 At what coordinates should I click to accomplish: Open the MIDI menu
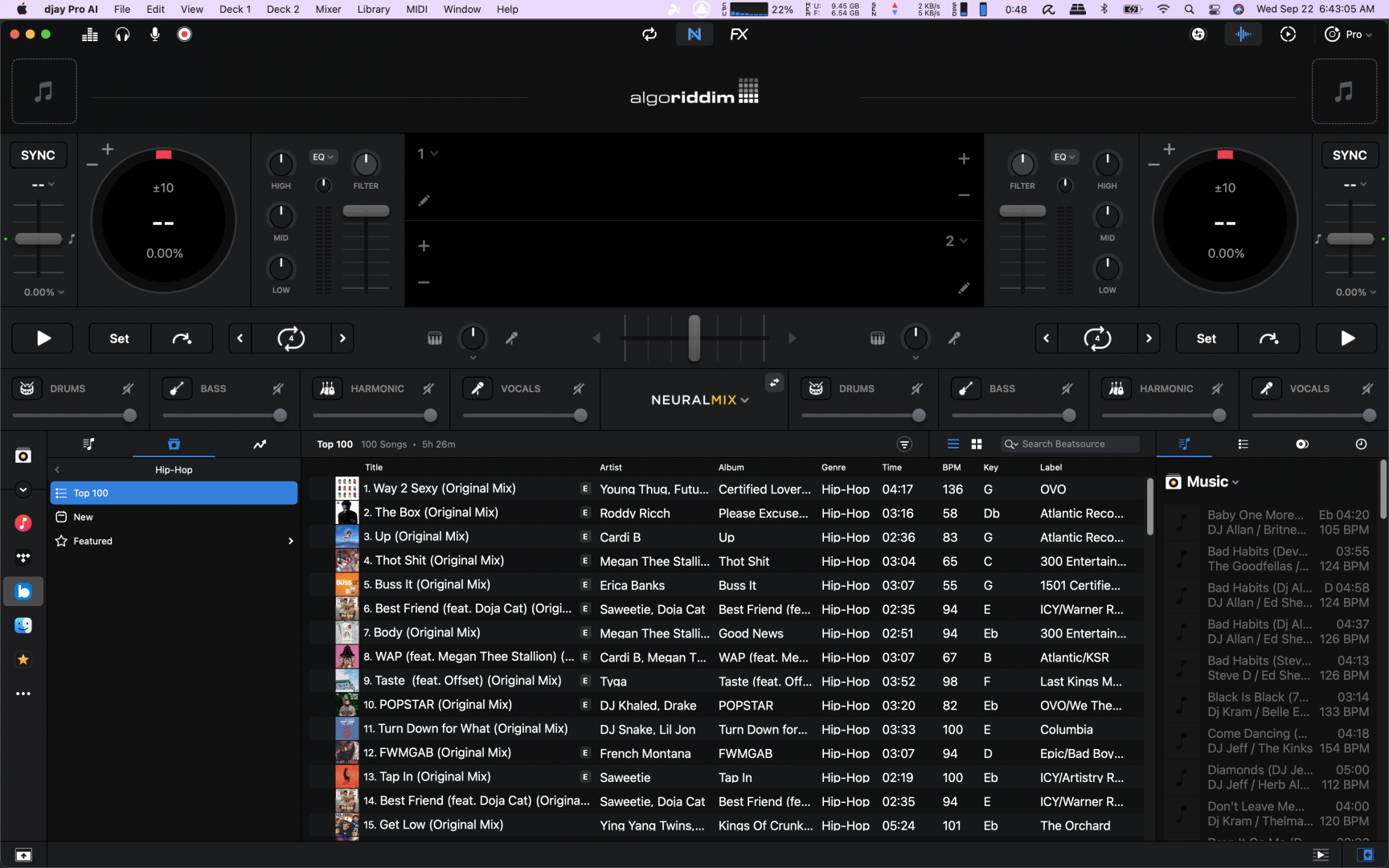click(x=416, y=9)
